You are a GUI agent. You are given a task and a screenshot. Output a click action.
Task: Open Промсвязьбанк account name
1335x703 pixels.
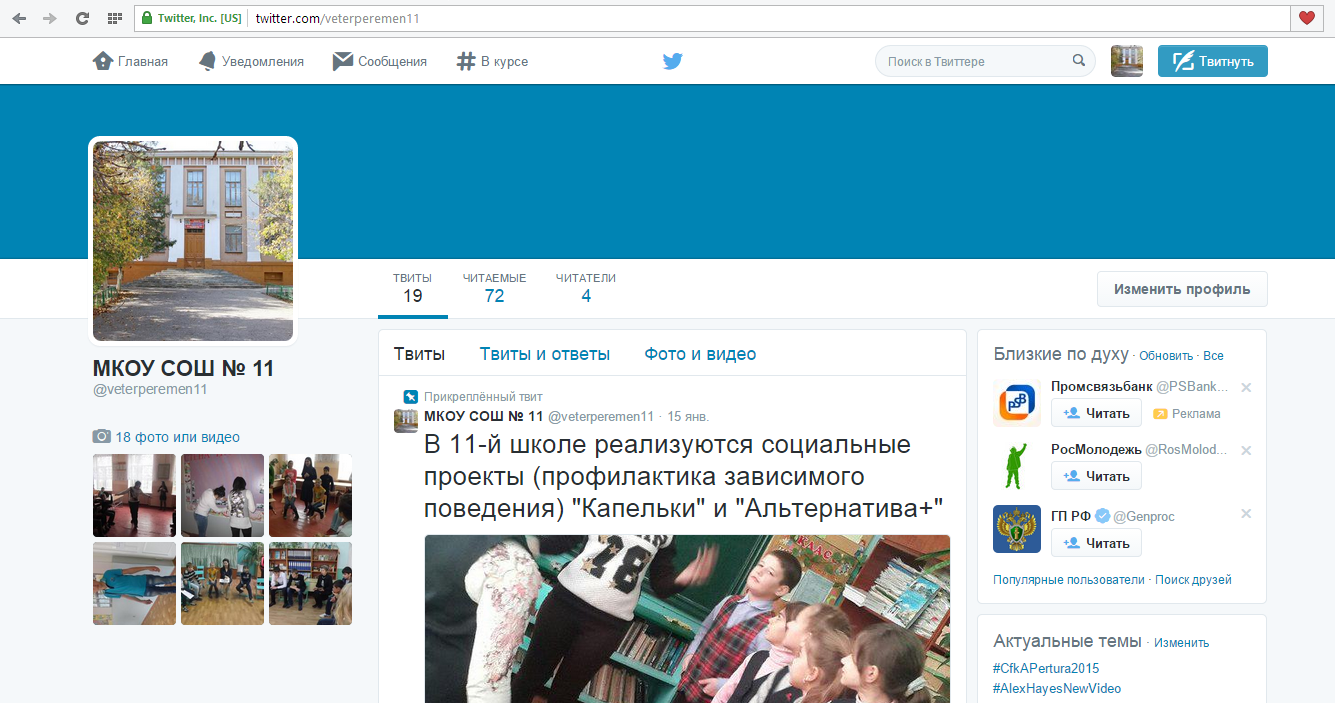click(x=1102, y=386)
